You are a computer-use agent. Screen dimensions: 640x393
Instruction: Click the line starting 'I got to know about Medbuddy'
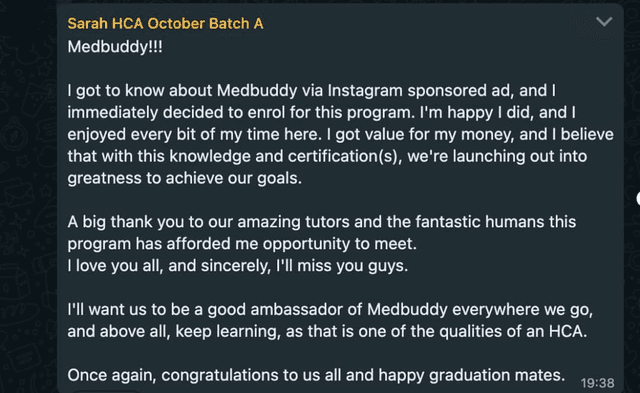311,91
